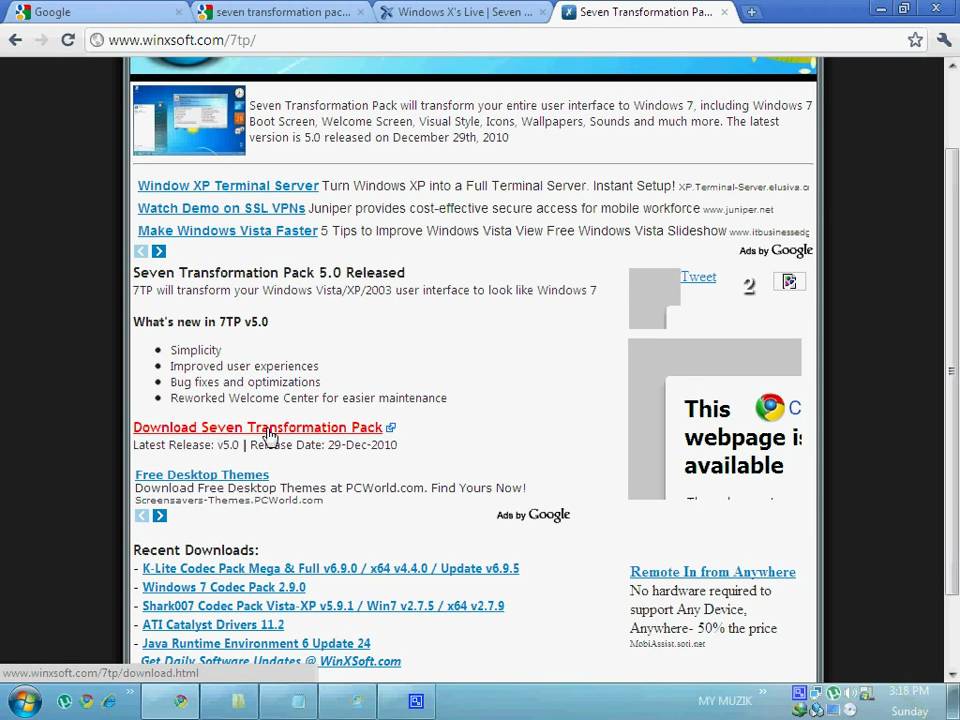Click next arrow under Free Desktop Themes ad
The height and width of the screenshot is (720, 960).
(160, 516)
